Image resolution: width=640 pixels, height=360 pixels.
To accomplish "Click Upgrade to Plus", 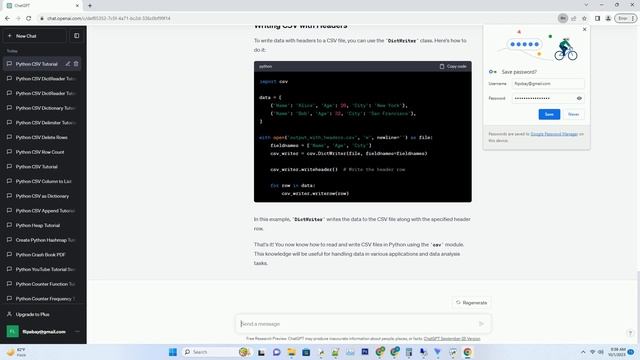I will click(42, 314).
